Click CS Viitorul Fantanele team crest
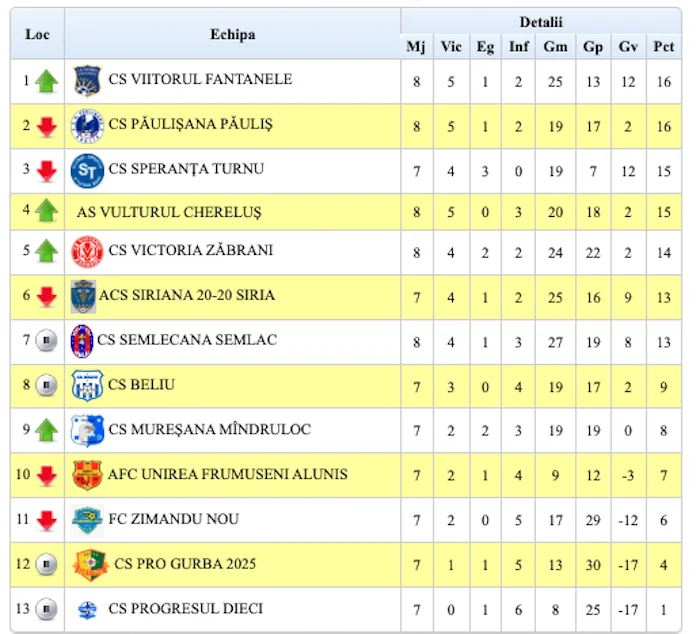 pyautogui.click(x=88, y=80)
